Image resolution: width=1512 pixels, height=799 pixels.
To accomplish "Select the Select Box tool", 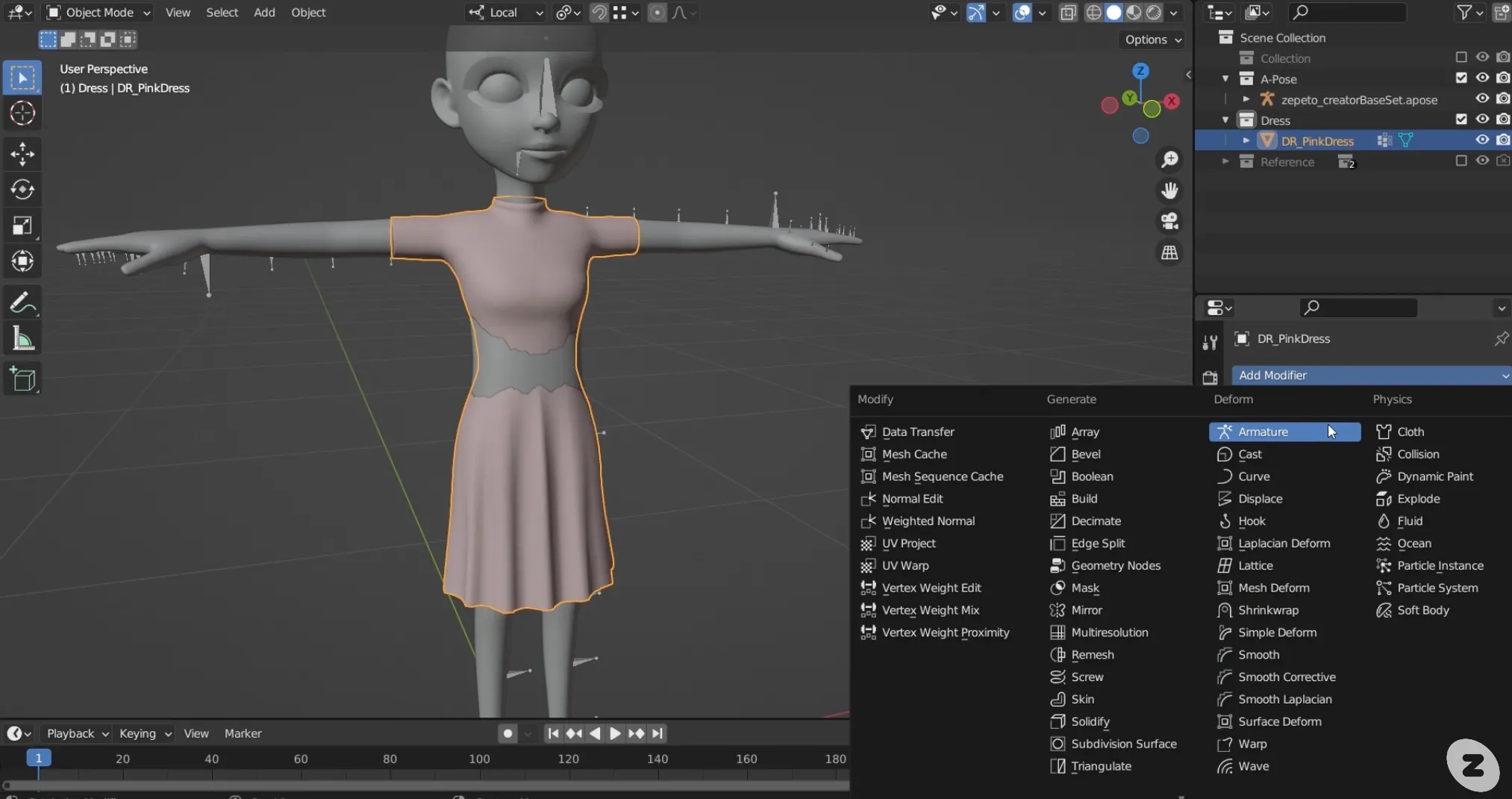I will coord(22,78).
